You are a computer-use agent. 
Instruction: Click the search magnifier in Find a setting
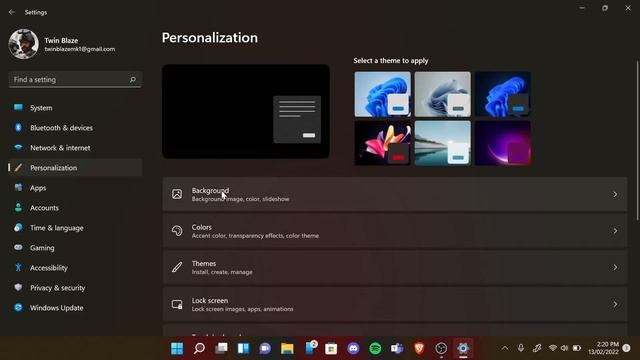coord(133,80)
